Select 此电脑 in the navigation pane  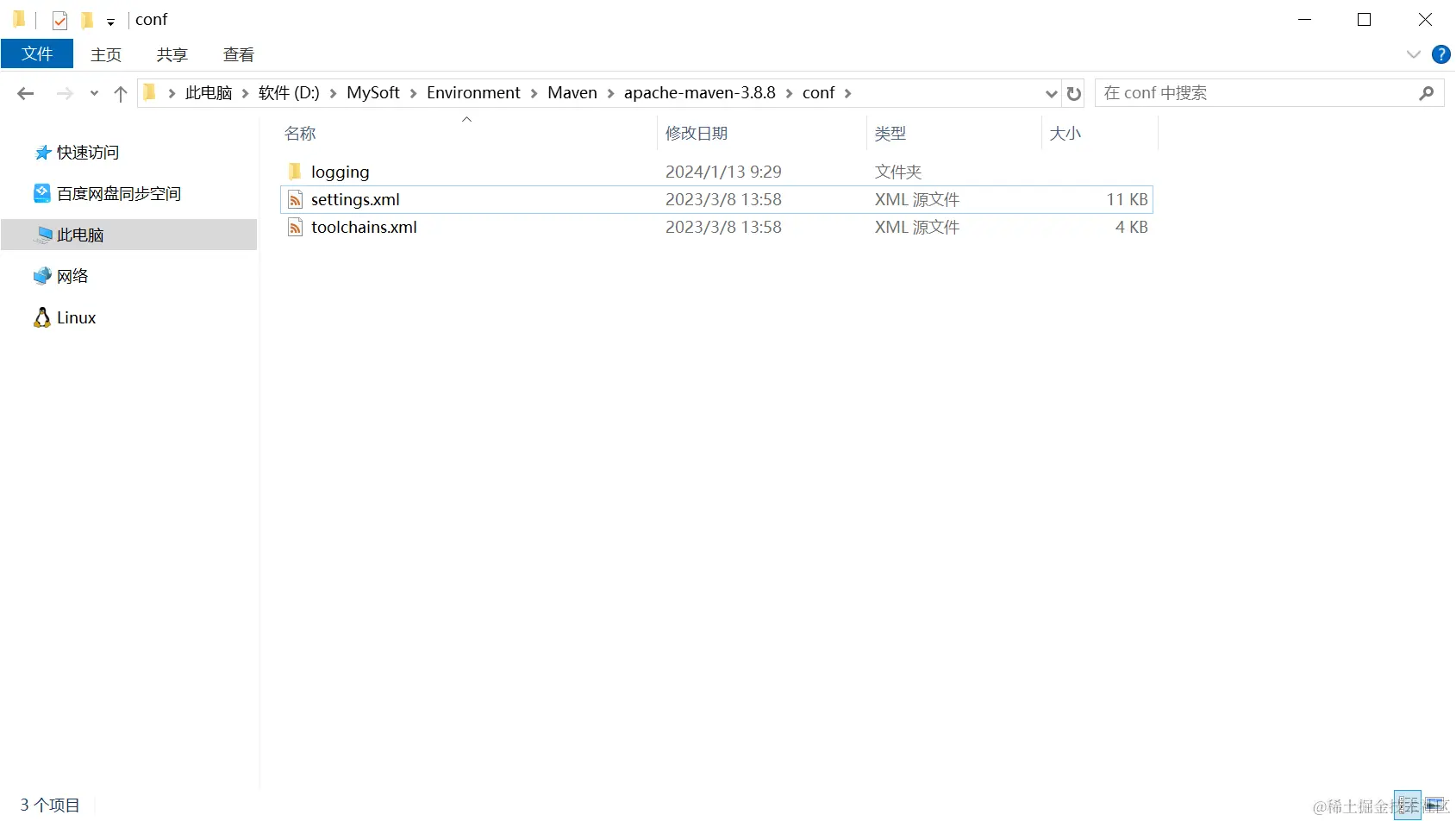pyautogui.click(x=129, y=235)
